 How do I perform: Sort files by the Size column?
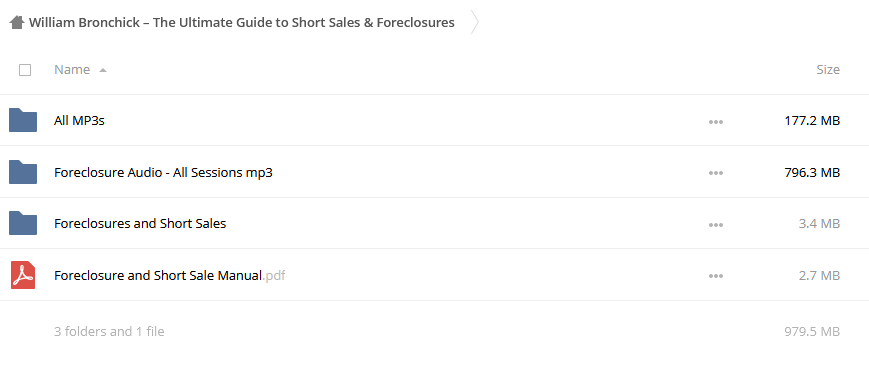click(828, 70)
